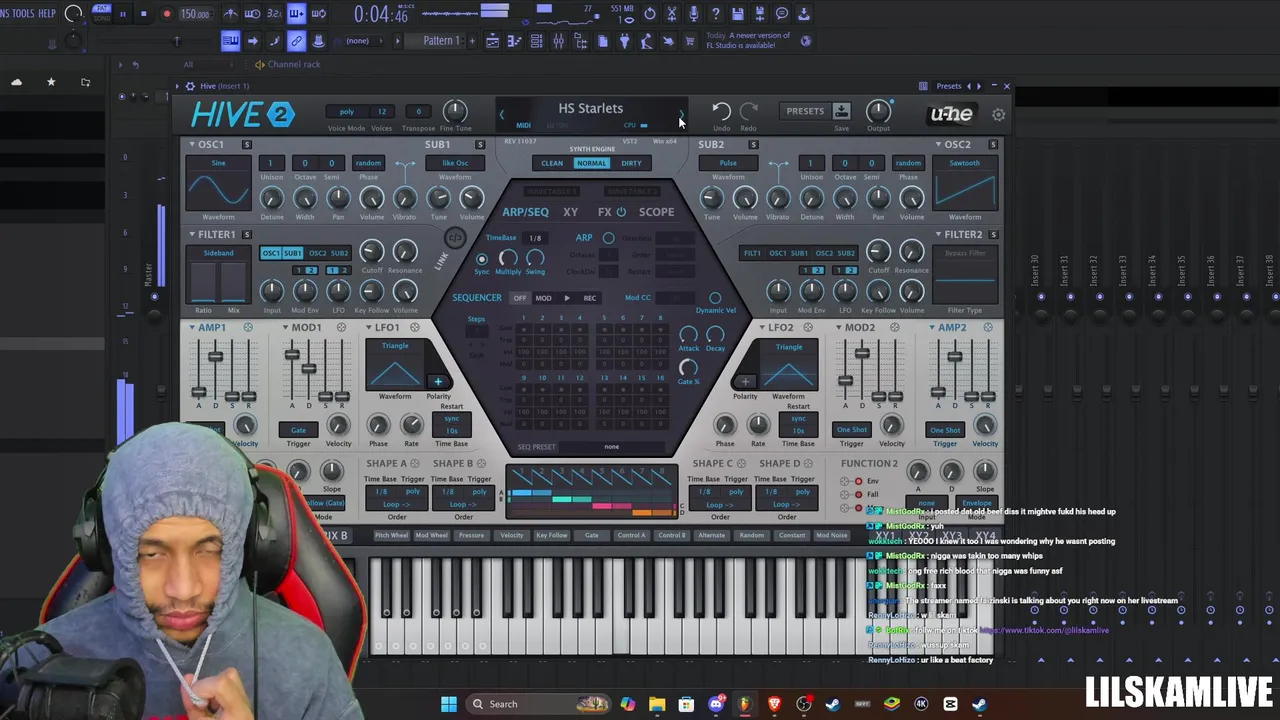Toggle LFO1 polarity plus button
This screenshot has height=720, width=1280.
(x=437, y=381)
